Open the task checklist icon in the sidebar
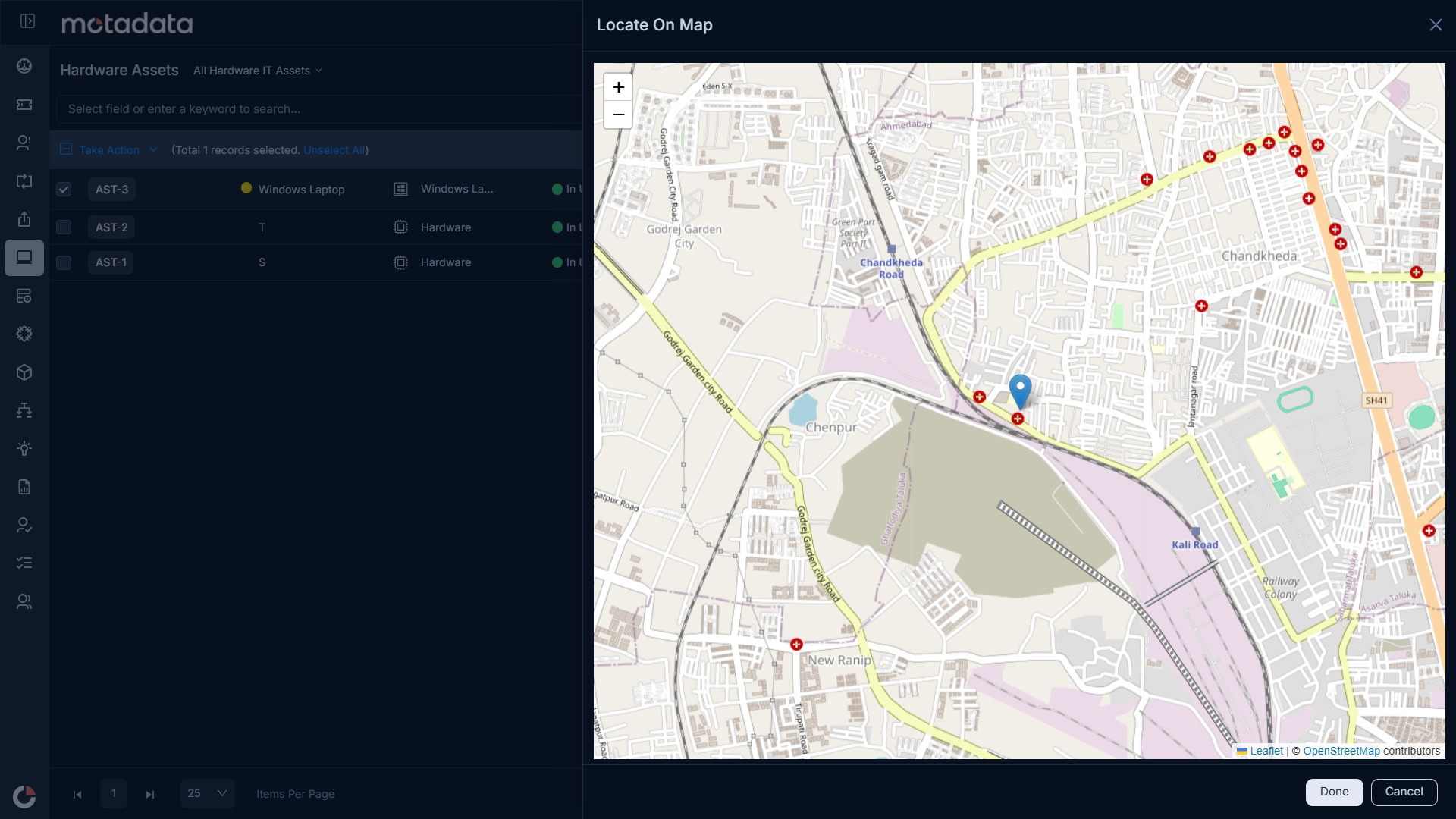This screenshot has width=1456, height=819. tap(24, 563)
